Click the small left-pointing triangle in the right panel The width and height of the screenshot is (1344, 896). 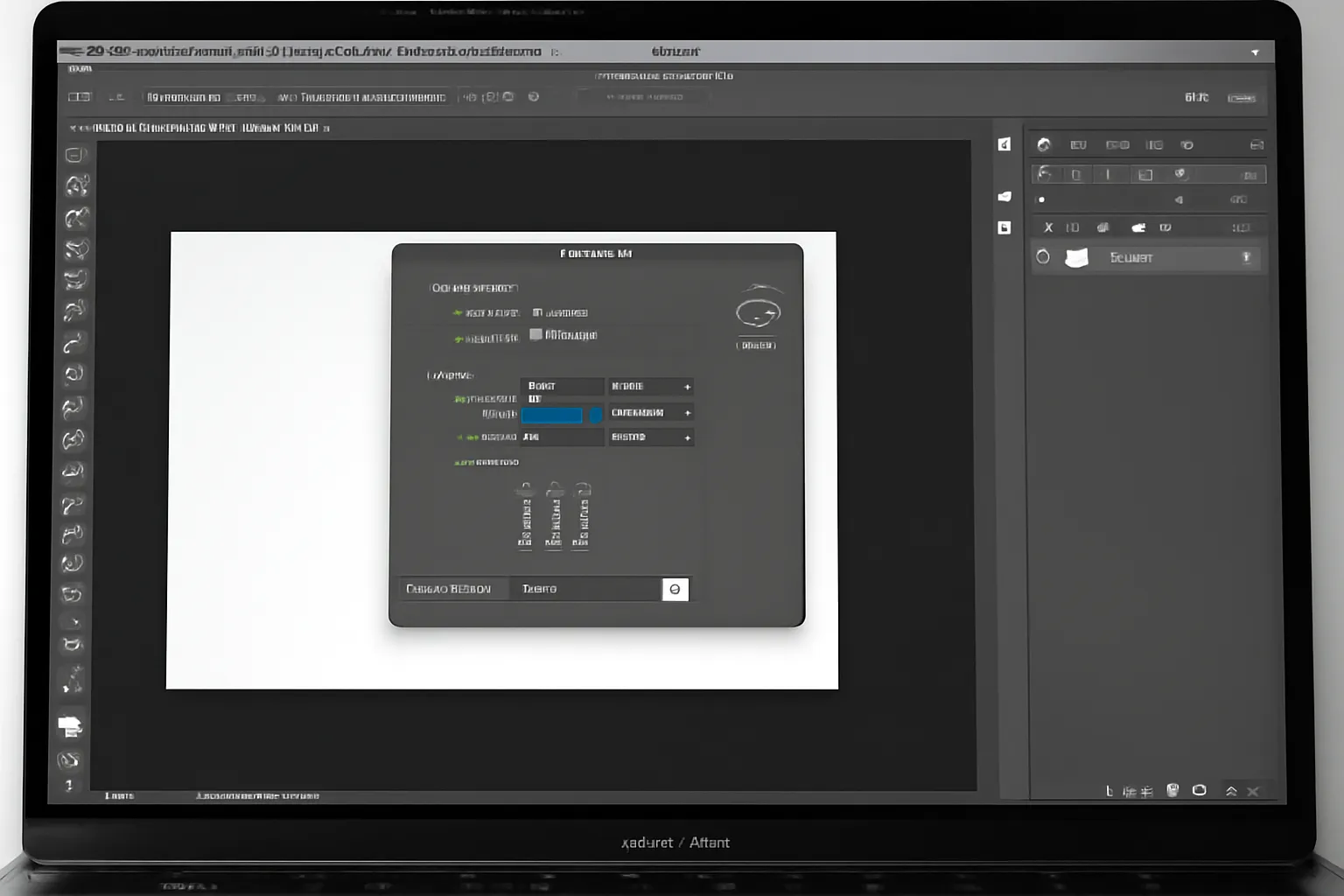(x=1179, y=199)
